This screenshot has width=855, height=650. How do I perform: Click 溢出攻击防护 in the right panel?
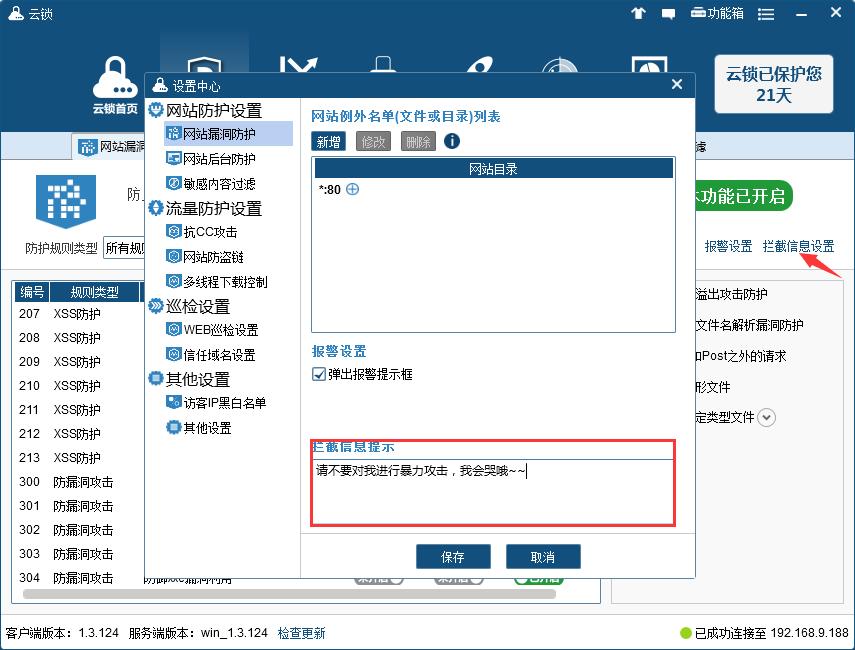click(x=732, y=294)
